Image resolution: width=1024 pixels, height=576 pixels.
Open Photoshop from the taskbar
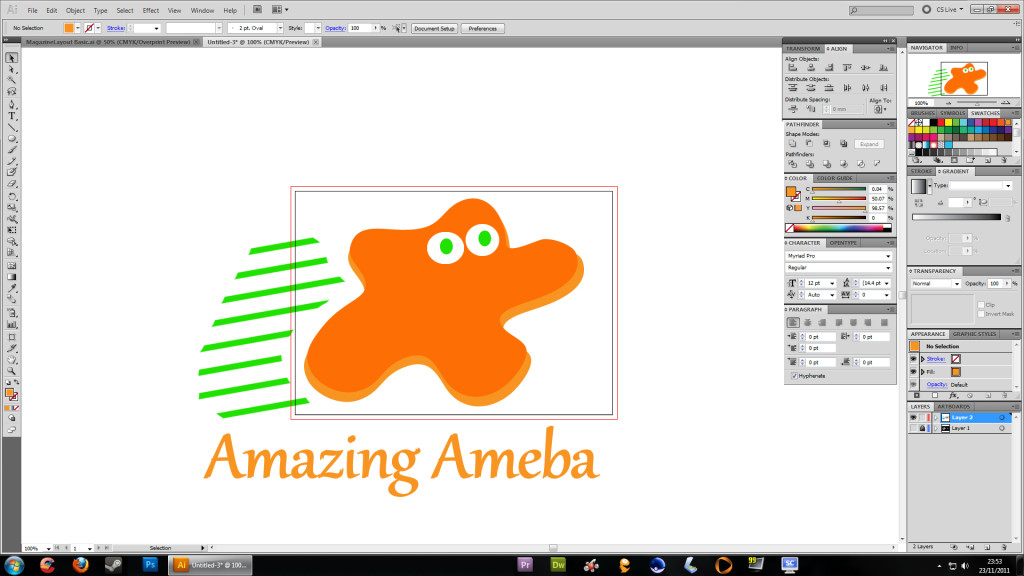[150, 565]
